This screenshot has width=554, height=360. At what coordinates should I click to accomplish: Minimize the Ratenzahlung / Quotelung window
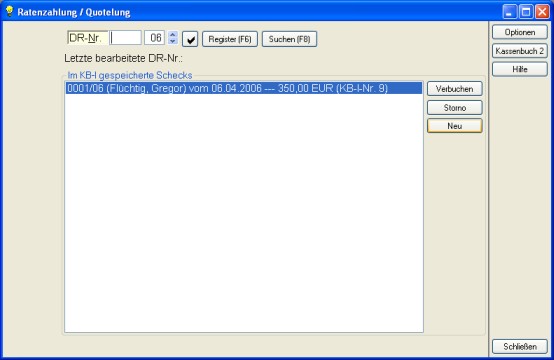[x=509, y=12]
